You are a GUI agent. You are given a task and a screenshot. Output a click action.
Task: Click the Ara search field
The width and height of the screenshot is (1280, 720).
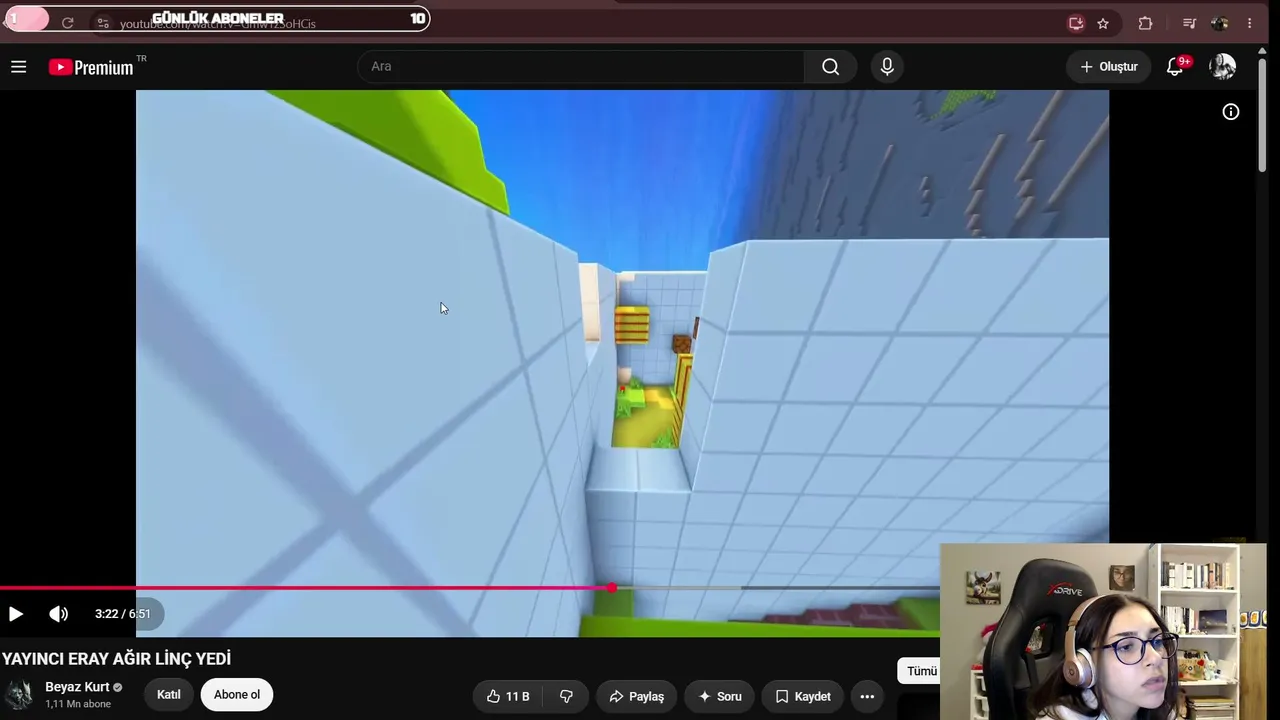pos(581,67)
